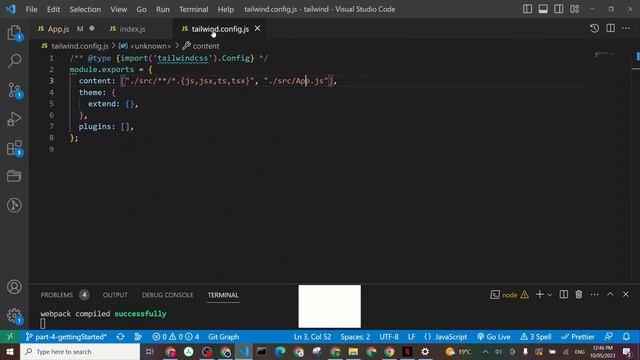Screen dimensions: 640x360
Task: Open Git Graph from the status bar
Action: coord(224,337)
